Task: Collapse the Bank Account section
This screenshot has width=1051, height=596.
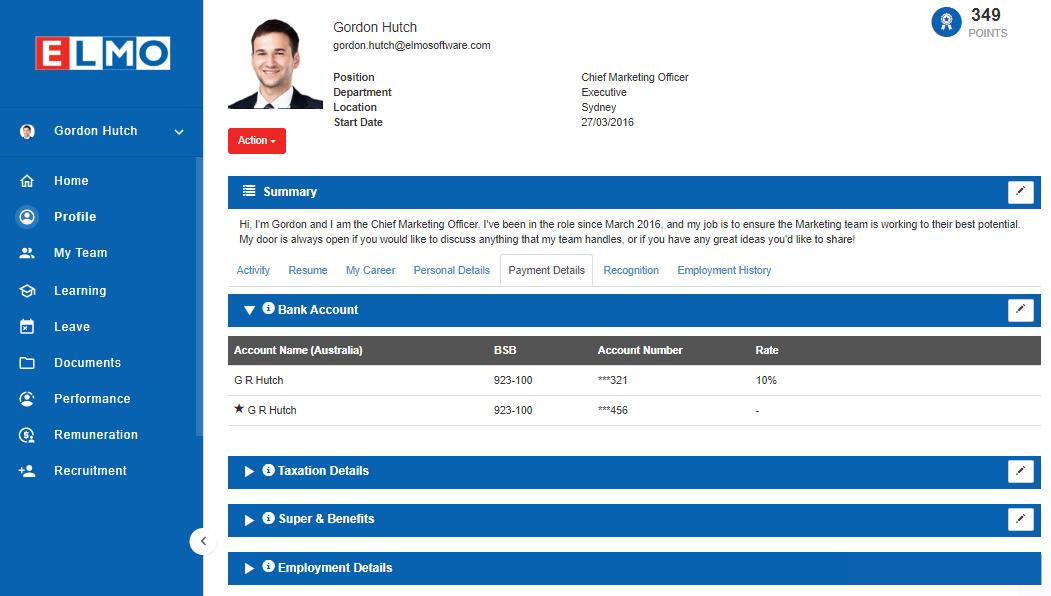Action: click(249, 310)
